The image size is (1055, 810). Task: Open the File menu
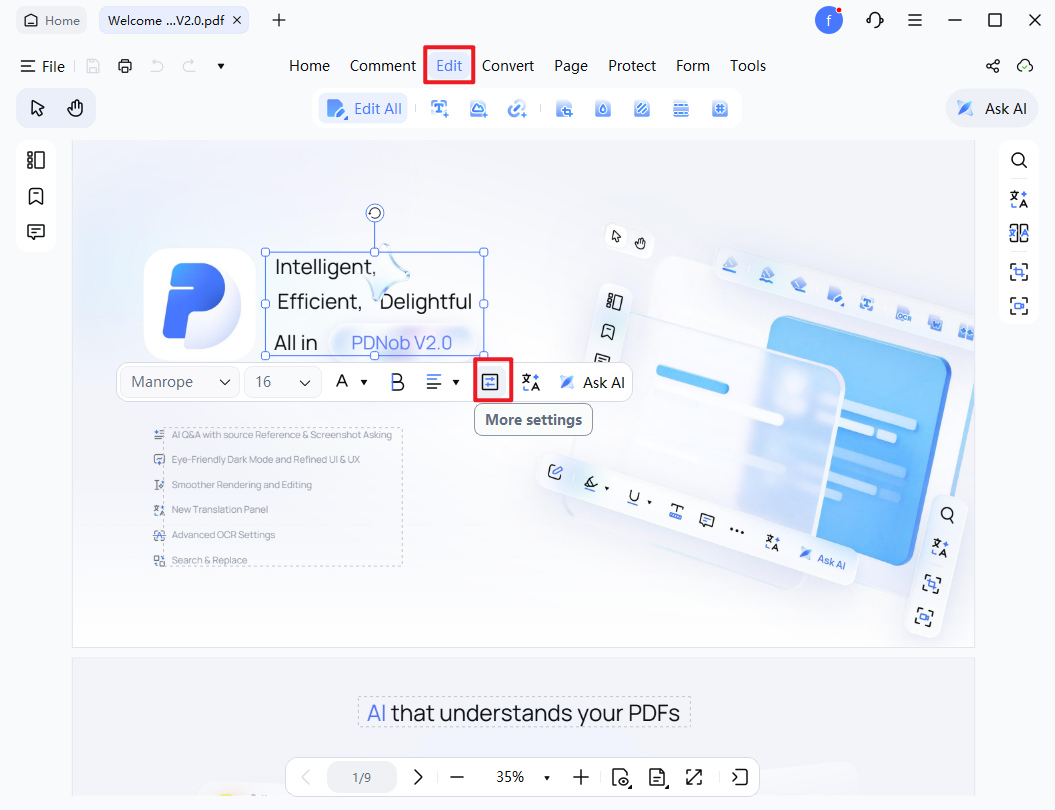tap(42, 66)
